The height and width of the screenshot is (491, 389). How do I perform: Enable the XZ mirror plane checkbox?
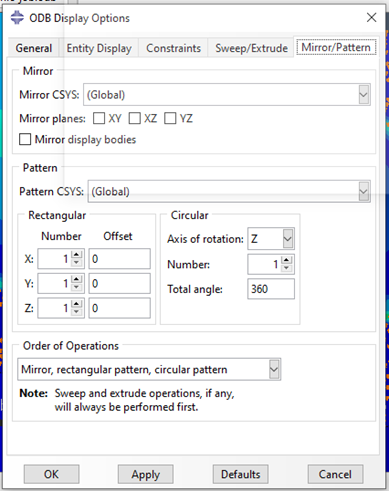click(x=135, y=118)
